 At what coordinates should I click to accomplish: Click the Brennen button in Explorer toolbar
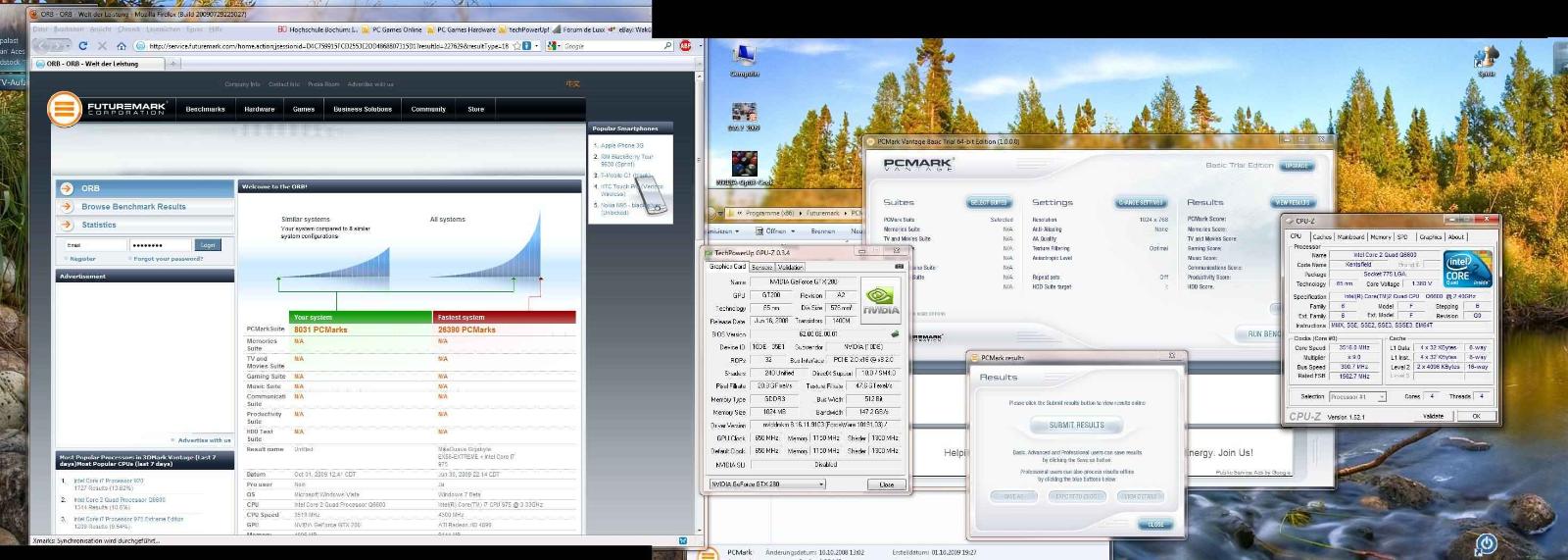823,231
